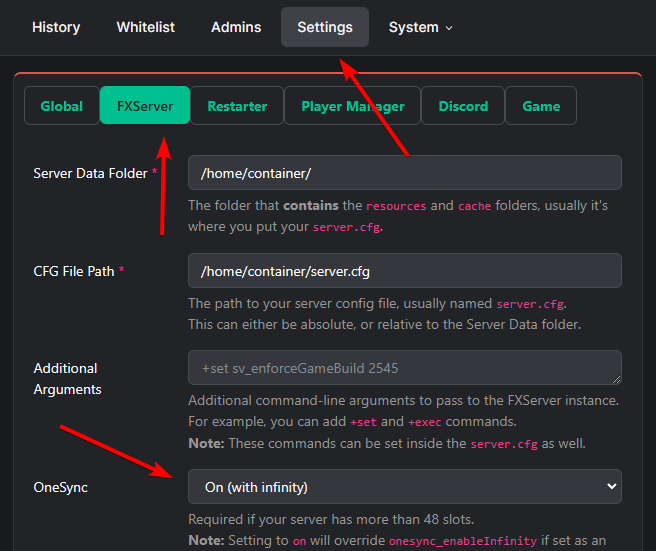Switch to the FXServer settings tab
This screenshot has width=656, height=551.
tap(145, 105)
